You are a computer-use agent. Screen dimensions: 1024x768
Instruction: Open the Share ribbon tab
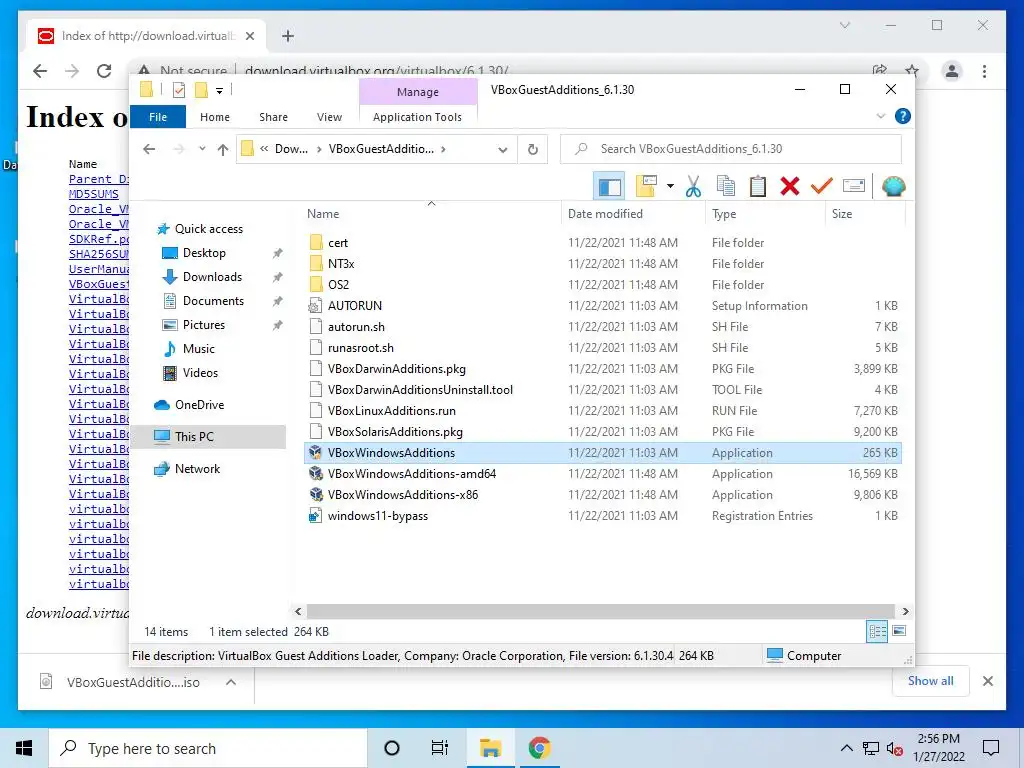tap(273, 117)
